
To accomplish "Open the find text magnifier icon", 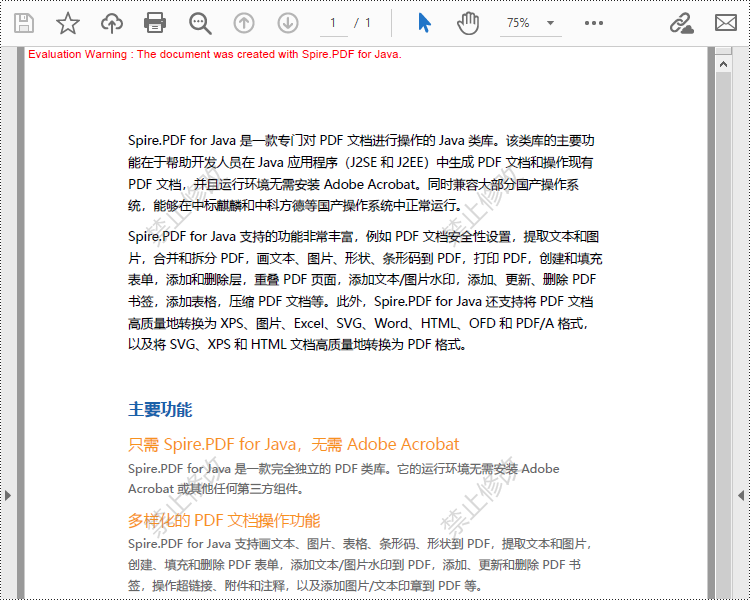I will (200, 23).
